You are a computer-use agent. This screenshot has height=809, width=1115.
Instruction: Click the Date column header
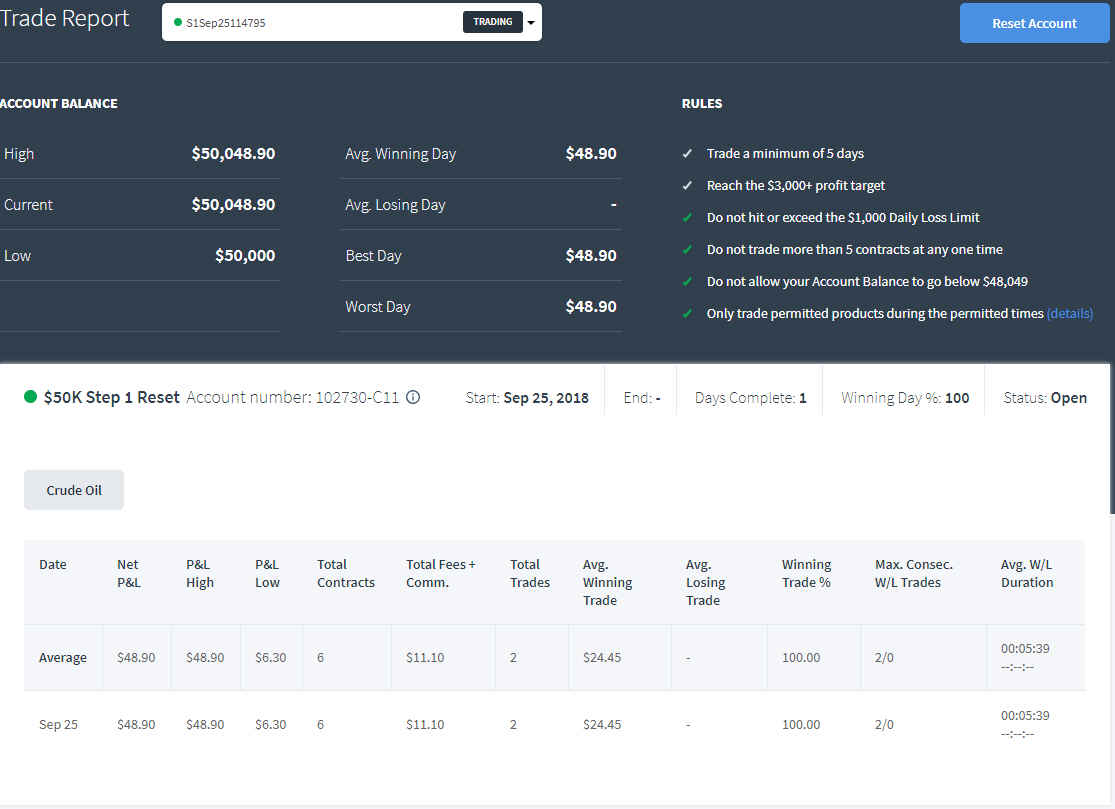click(53, 564)
